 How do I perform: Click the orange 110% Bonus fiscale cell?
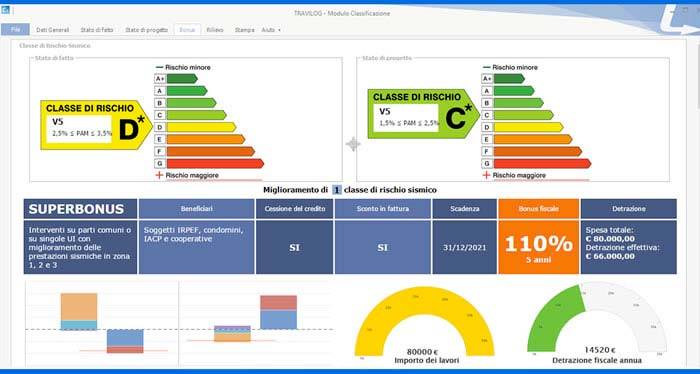(538, 247)
